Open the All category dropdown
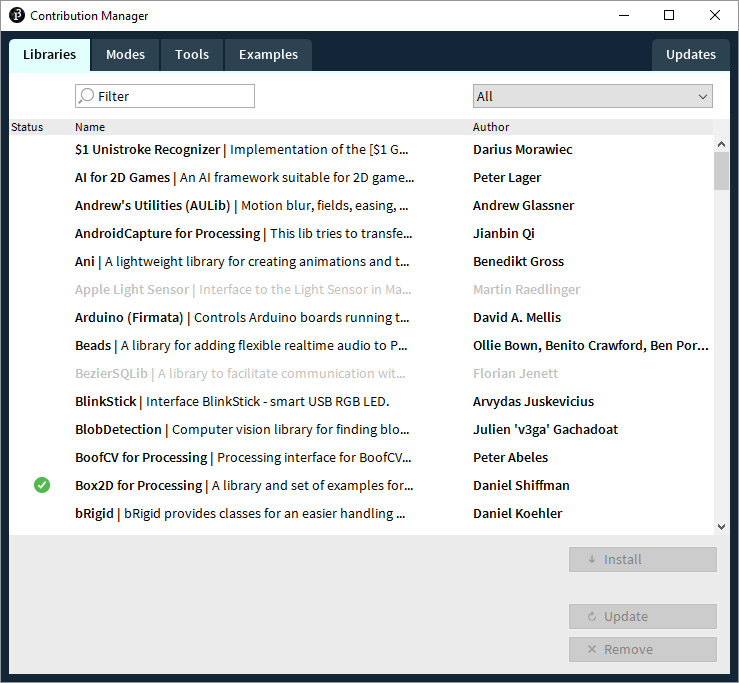 click(592, 96)
